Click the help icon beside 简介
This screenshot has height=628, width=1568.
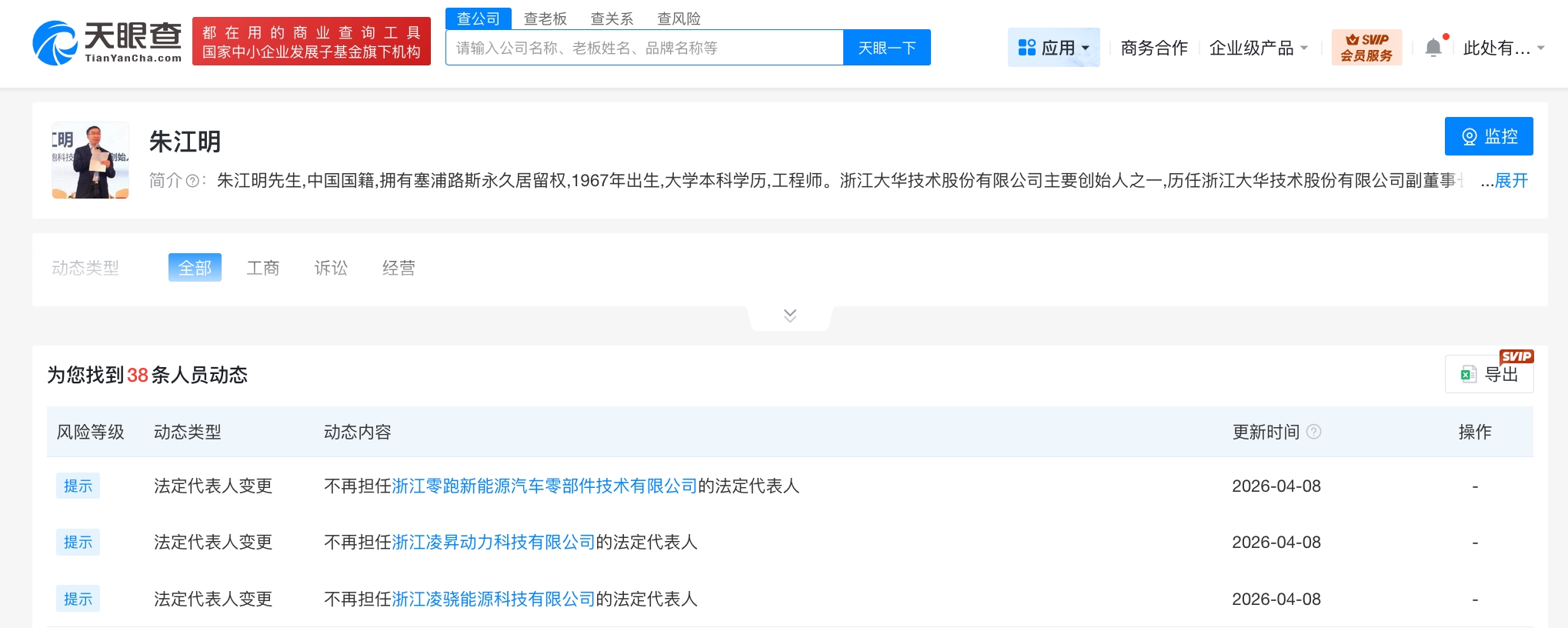(192, 181)
